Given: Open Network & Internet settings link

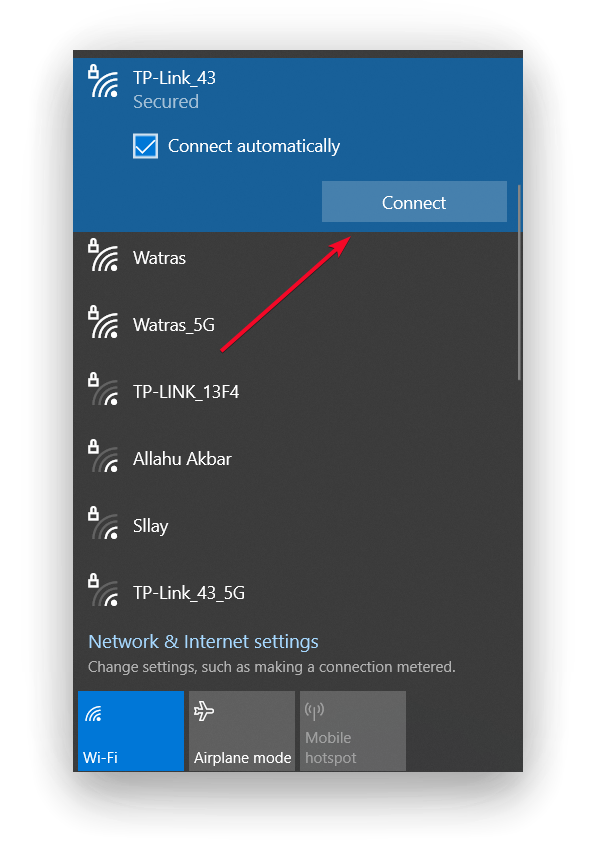Looking at the screenshot, I should (x=203, y=642).
